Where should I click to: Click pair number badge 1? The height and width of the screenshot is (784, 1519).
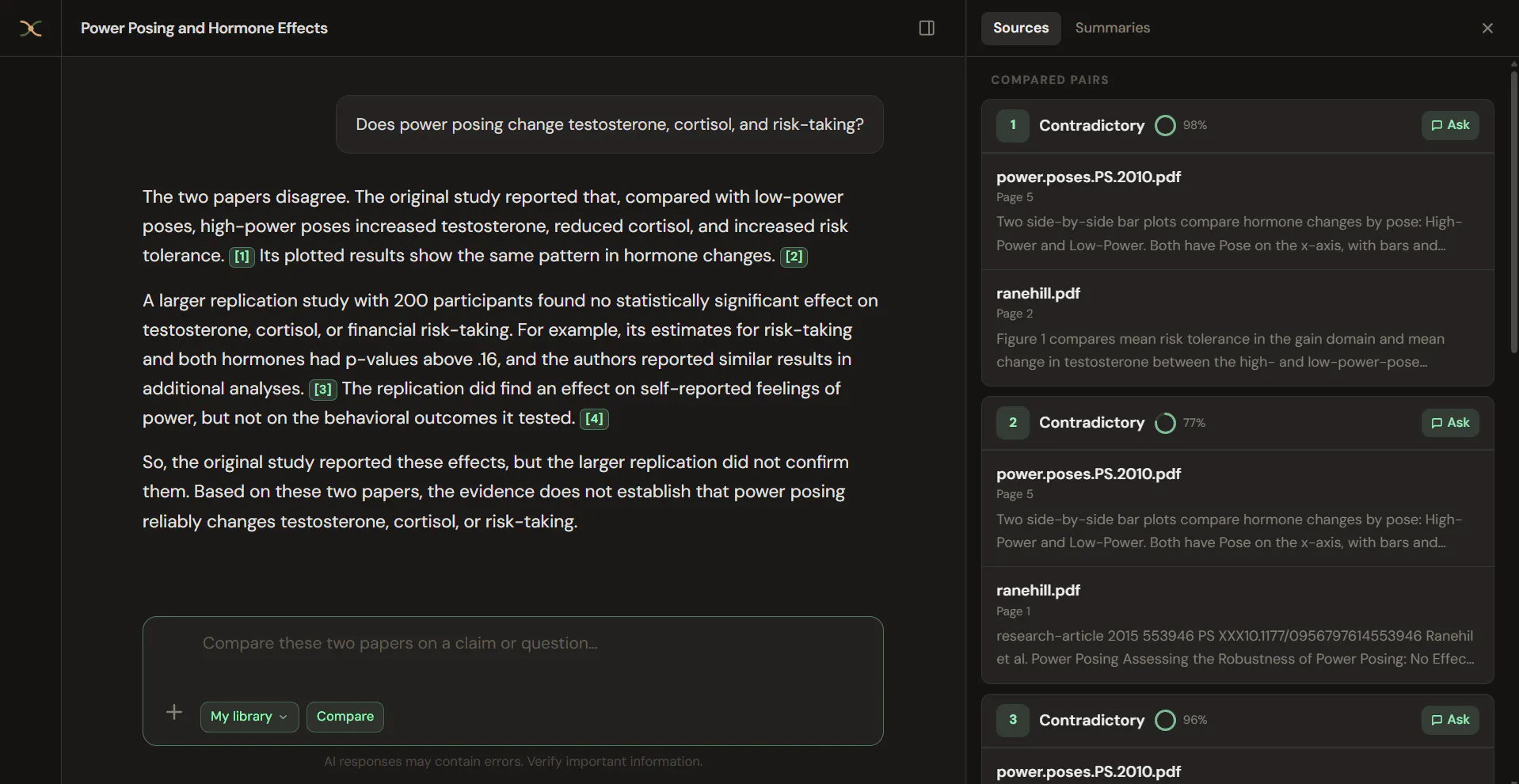point(1013,125)
